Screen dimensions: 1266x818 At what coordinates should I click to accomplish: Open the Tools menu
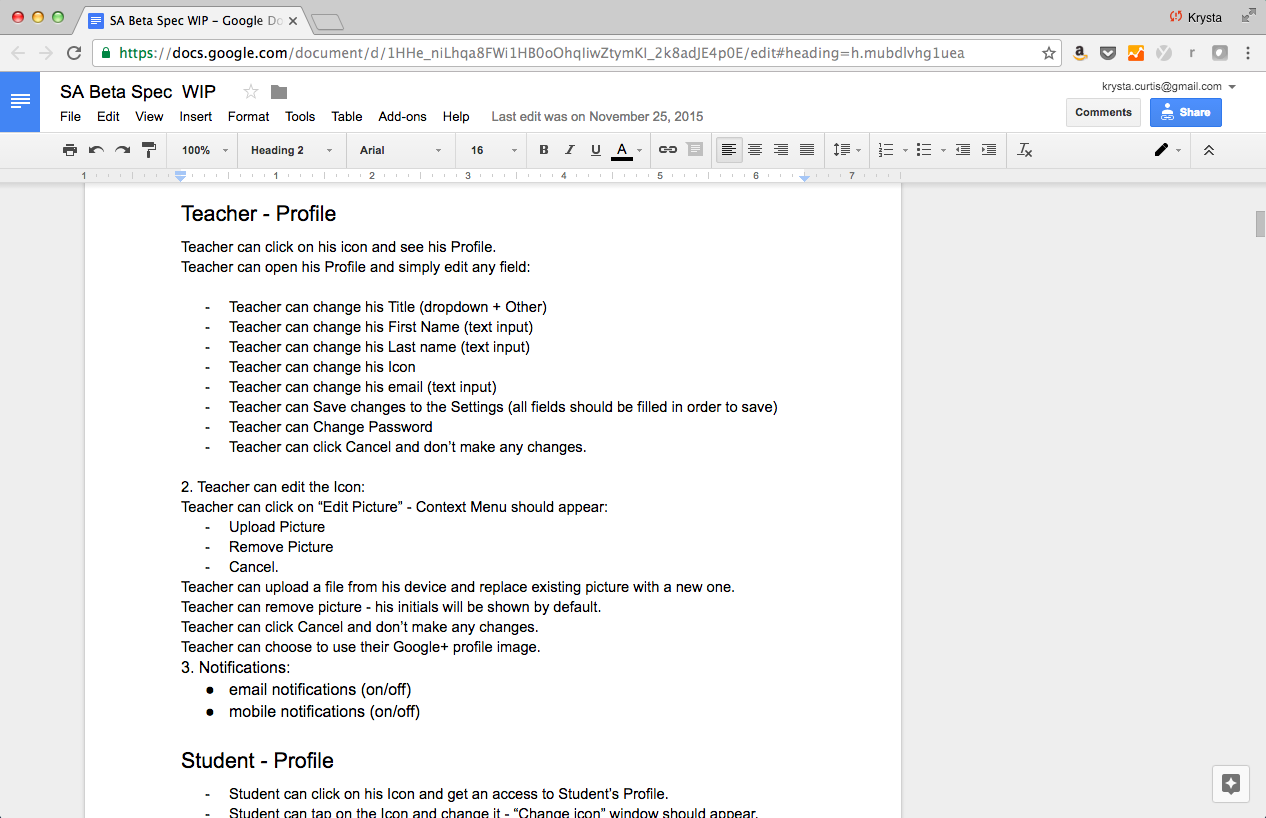click(300, 116)
